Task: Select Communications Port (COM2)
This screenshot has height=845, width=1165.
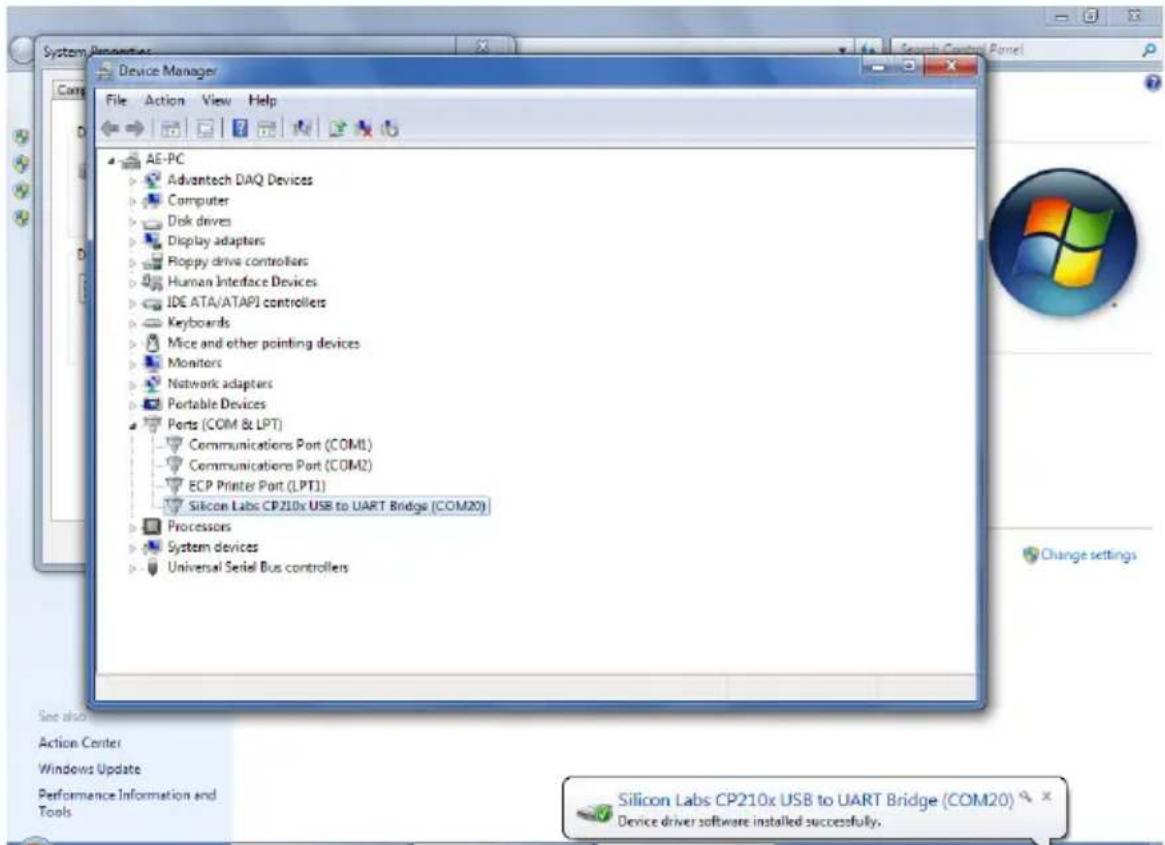Action: point(280,465)
